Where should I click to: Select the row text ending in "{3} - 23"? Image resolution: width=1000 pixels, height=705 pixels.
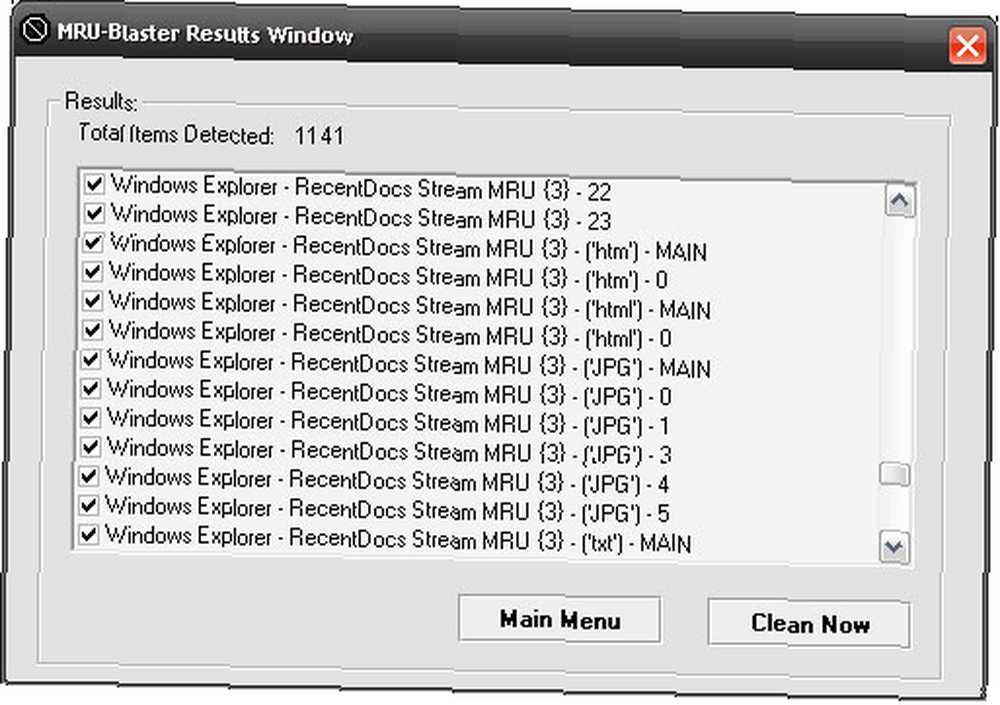(x=361, y=217)
